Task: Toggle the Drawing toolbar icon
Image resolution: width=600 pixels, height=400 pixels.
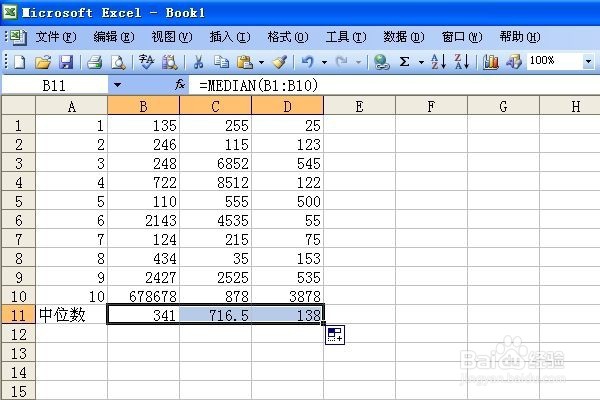Action: [514, 62]
